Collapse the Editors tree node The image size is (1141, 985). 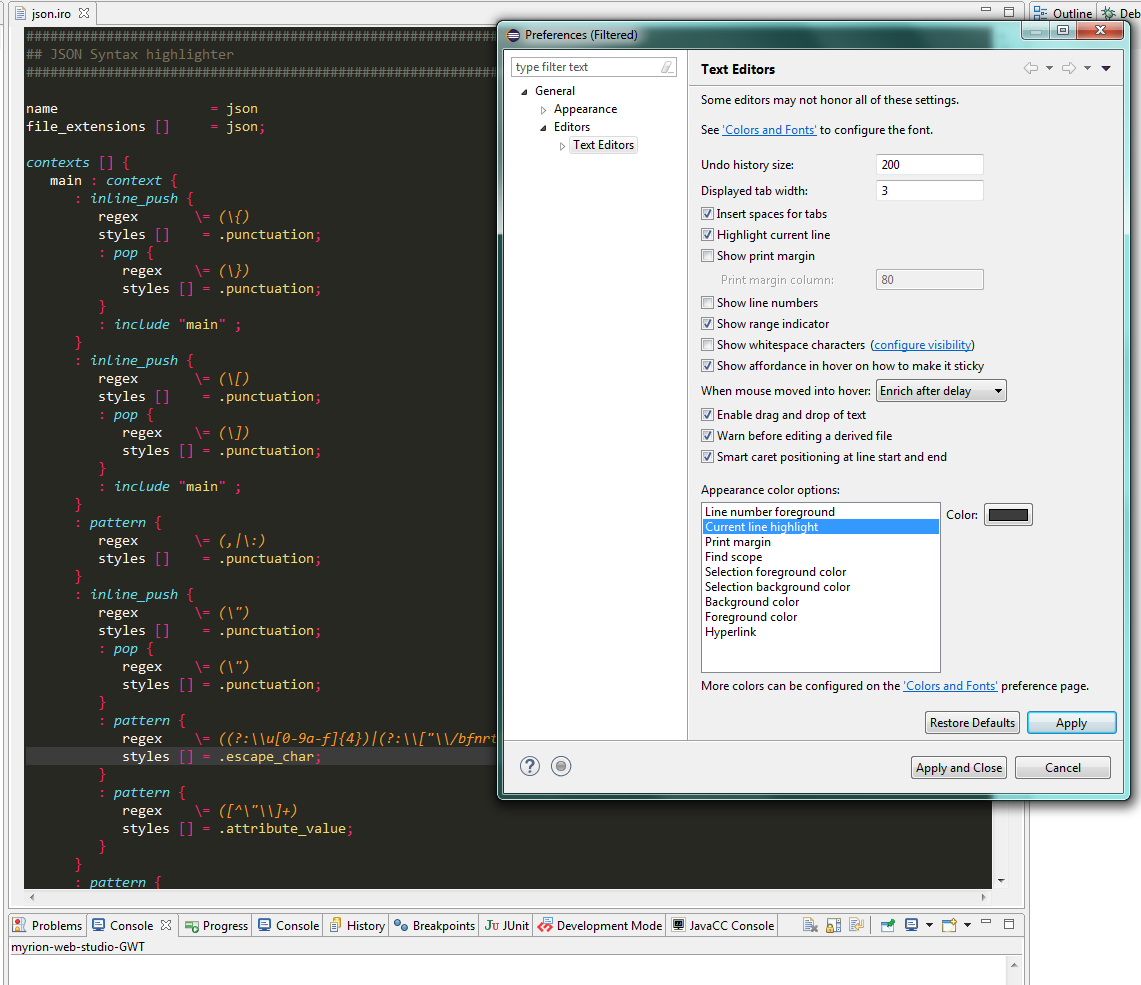pyautogui.click(x=542, y=127)
